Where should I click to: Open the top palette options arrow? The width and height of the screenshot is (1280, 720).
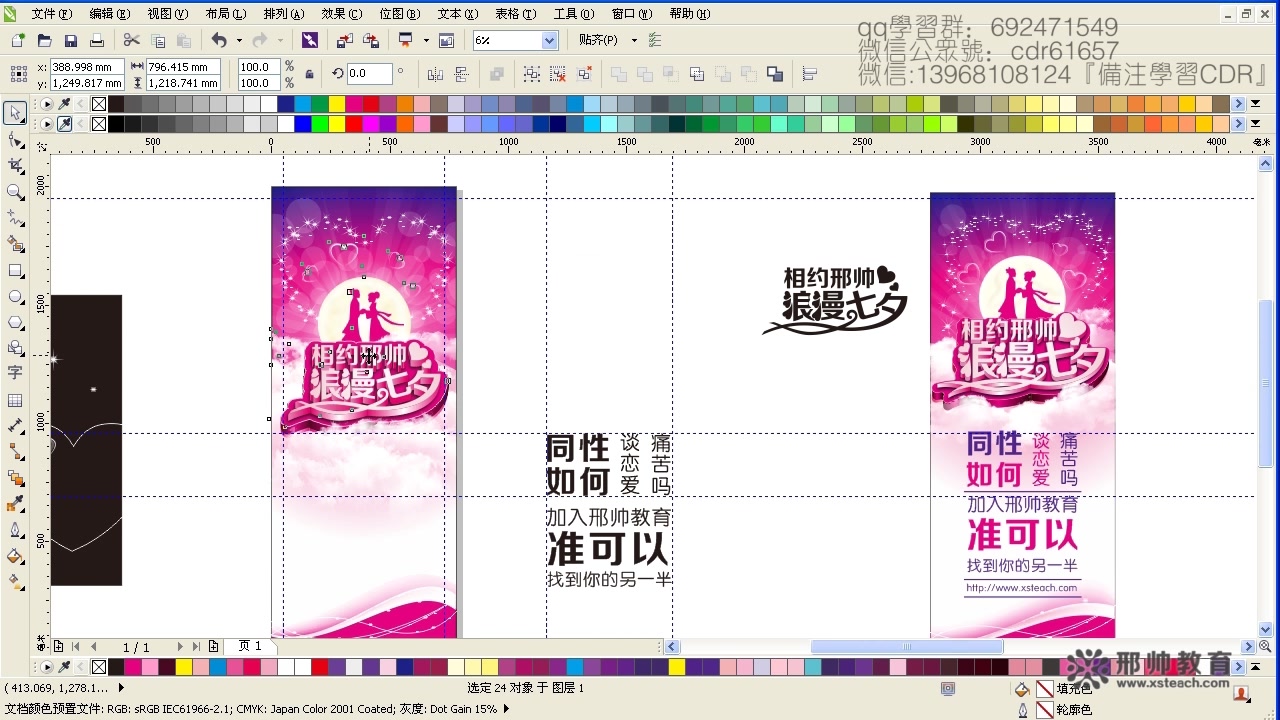[46, 104]
